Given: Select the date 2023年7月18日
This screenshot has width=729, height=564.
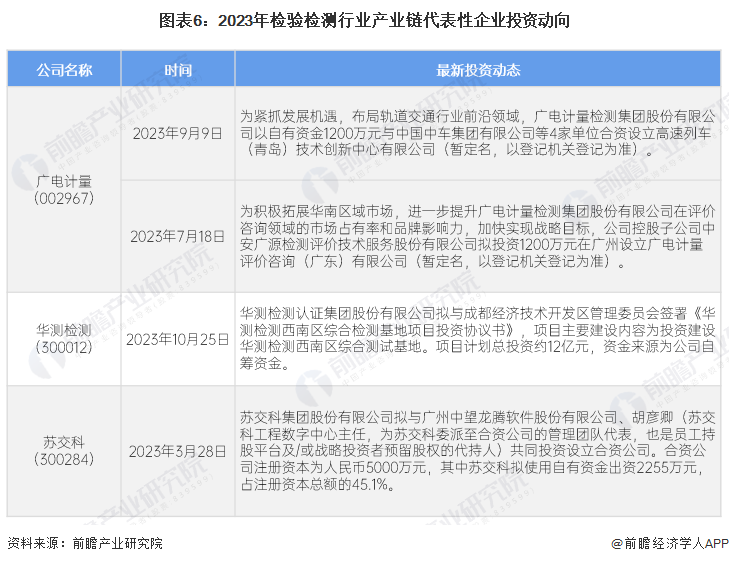Looking at the screenshot, I should pyautogui.click(x=178, y=236).
